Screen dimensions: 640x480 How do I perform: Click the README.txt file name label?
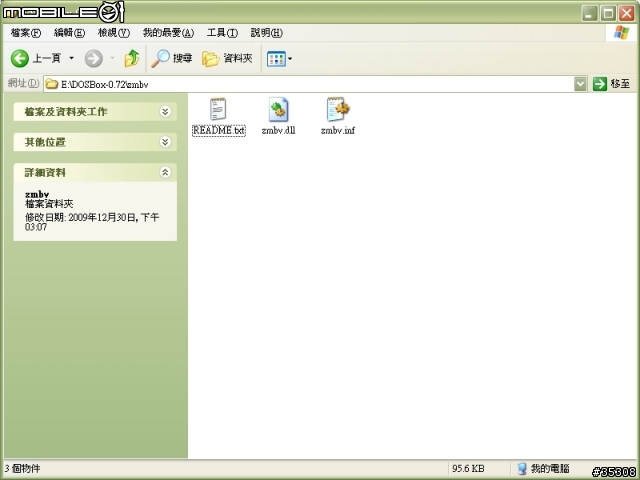pos(219,131)
